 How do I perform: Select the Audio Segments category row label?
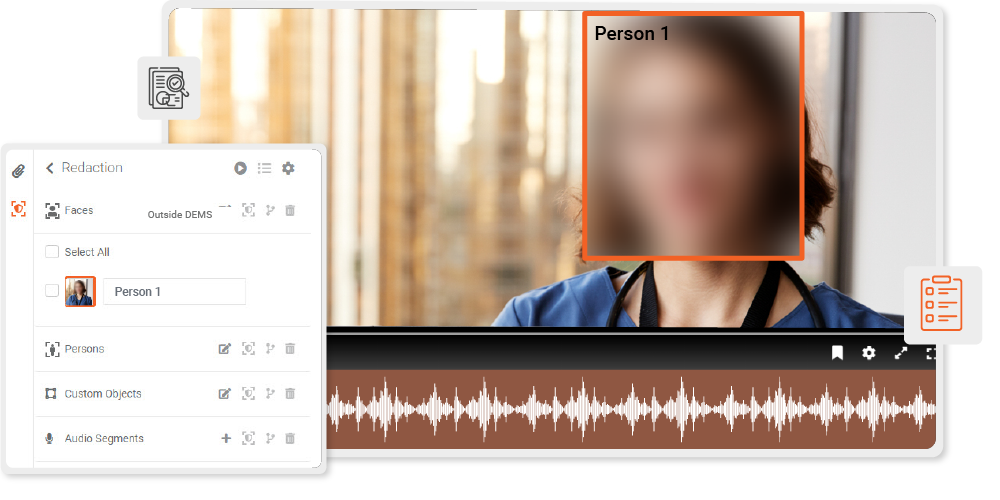104,438
